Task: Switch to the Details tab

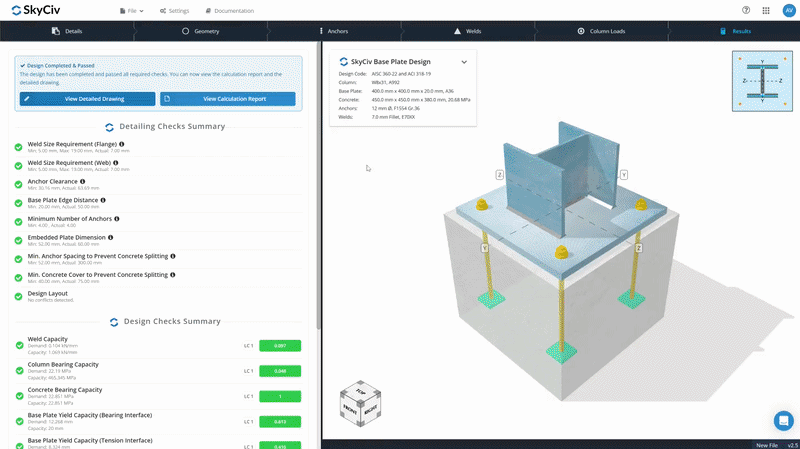Action: [x=67, y=31]
